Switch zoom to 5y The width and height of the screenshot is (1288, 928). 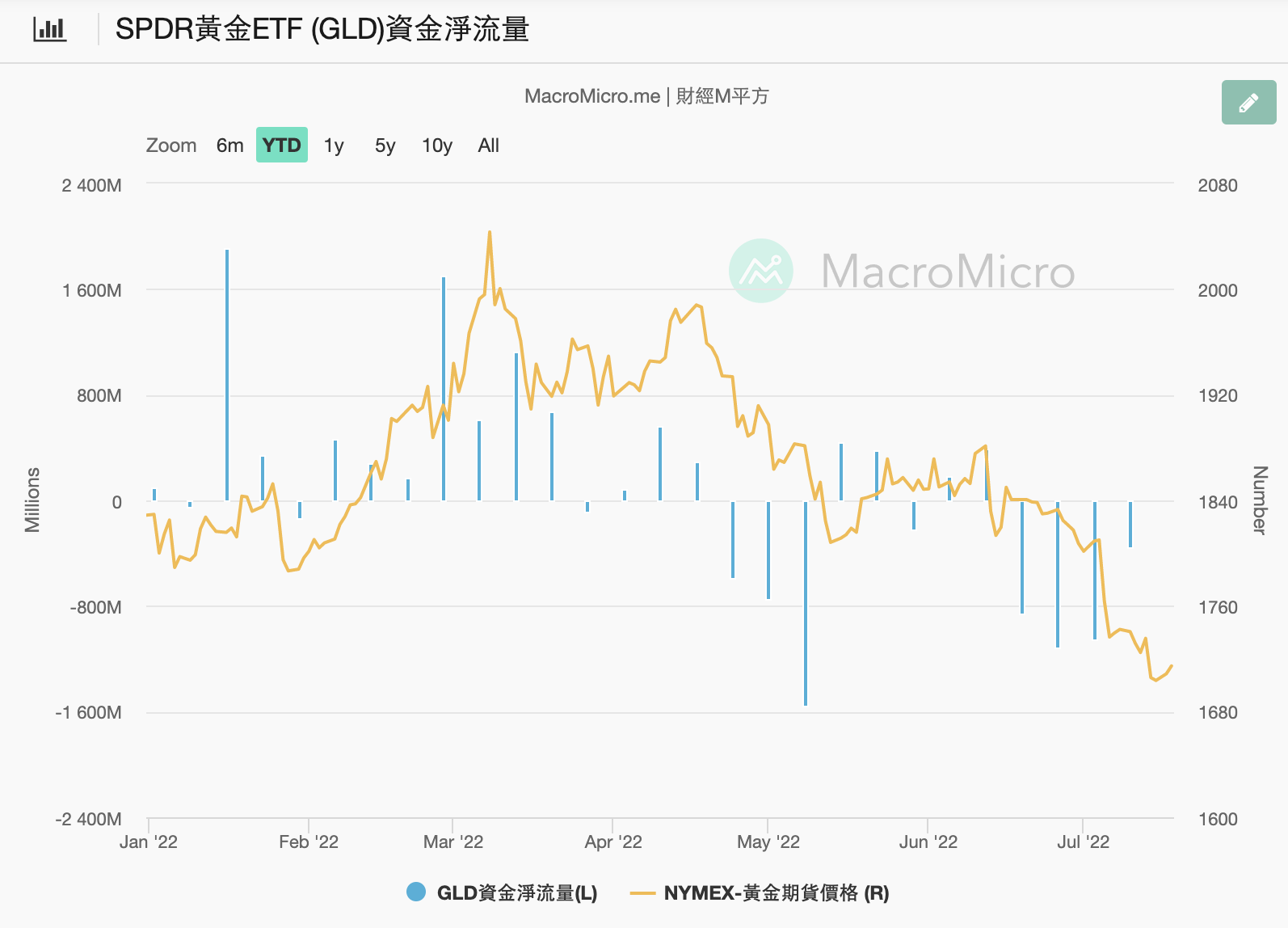[x=385, y=146]
